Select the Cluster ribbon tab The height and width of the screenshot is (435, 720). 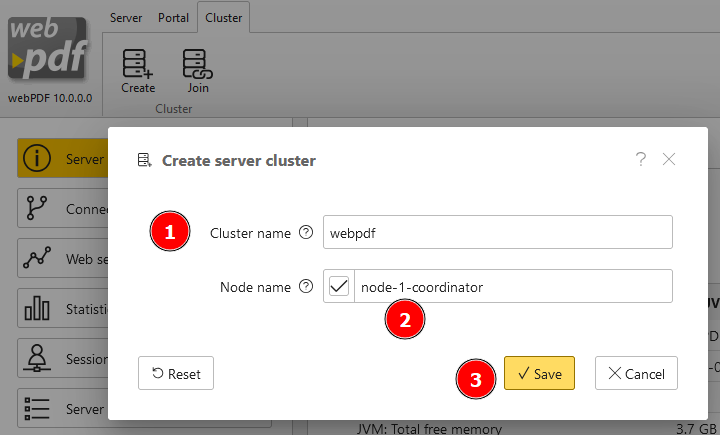[224, 18]
